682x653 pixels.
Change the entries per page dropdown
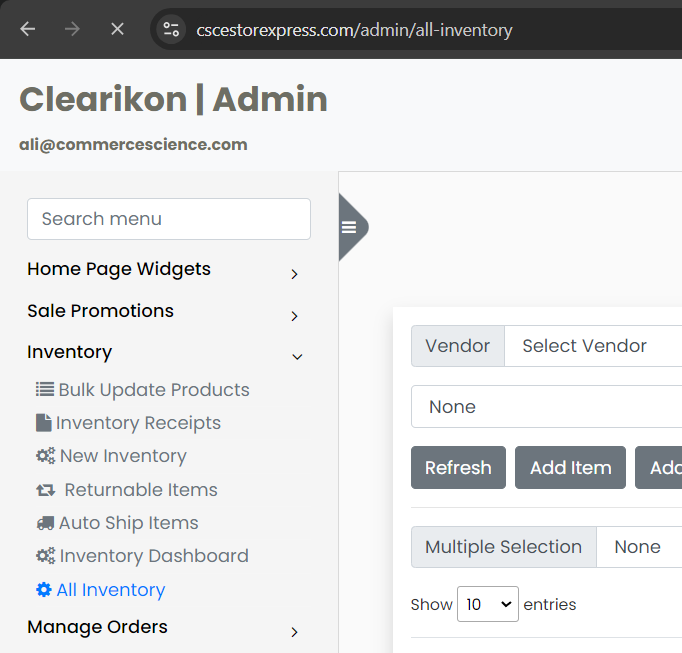(x=487, y=604)
